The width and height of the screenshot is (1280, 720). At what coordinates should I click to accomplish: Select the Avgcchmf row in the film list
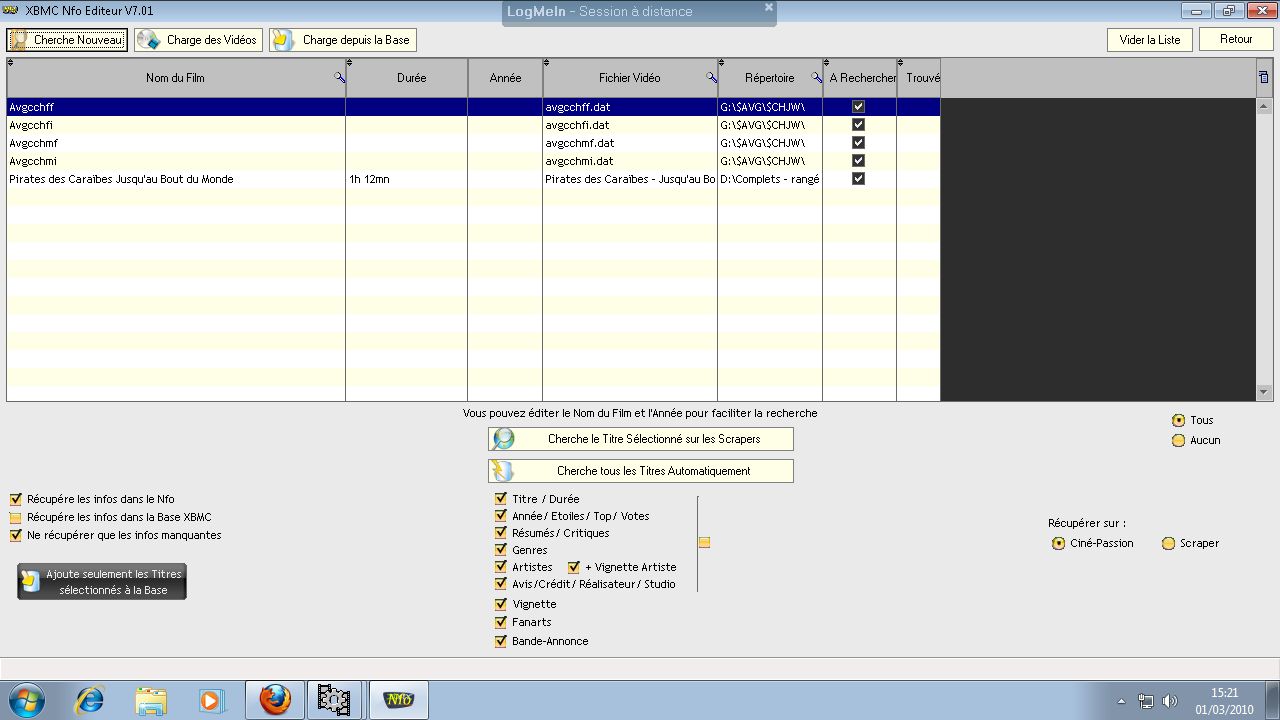click(175, 143)
